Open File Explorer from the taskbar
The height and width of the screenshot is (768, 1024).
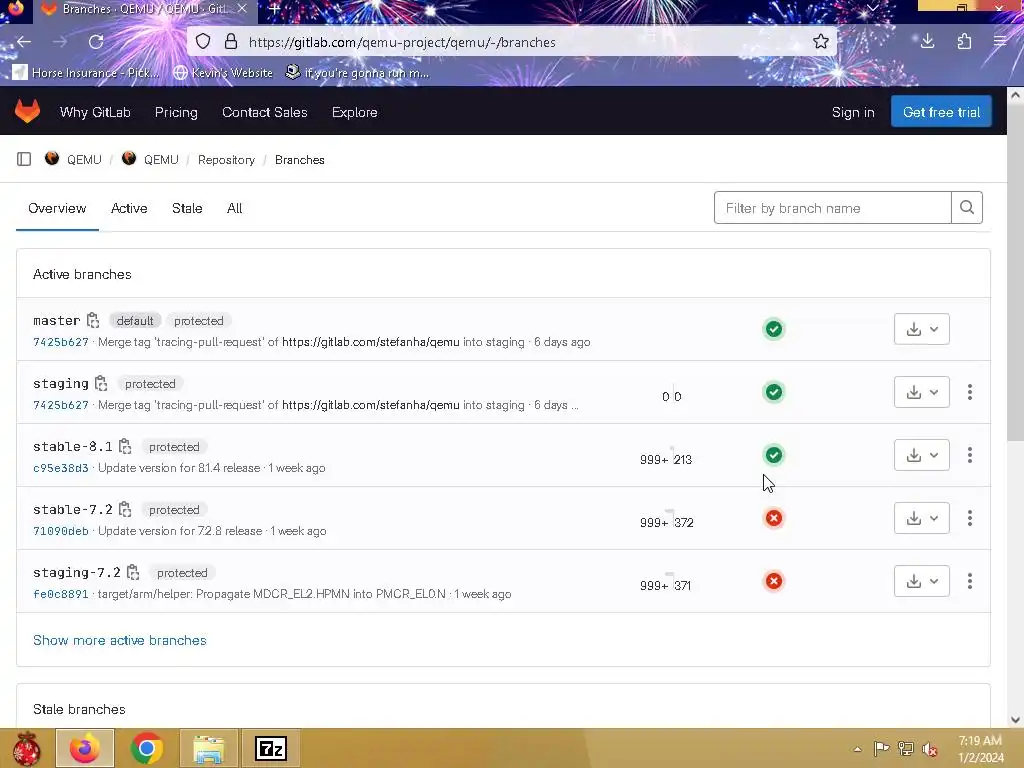[x=209, y=748]
